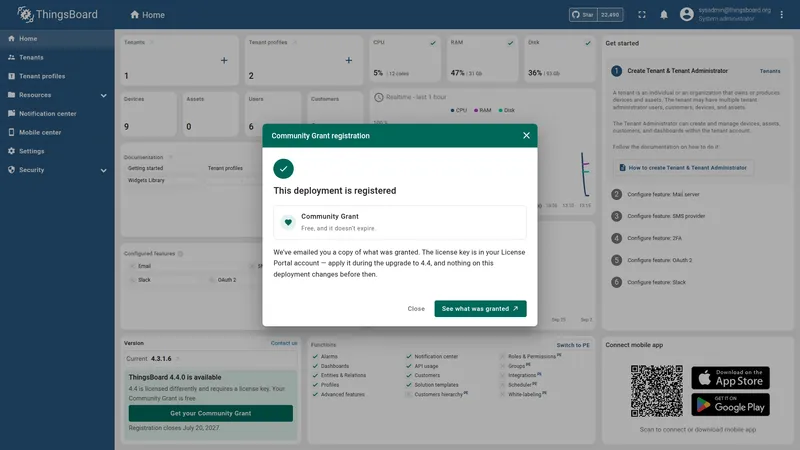Click the Community Grant heart icon
This screenshot has width=800, height=450.
(288, 222)
